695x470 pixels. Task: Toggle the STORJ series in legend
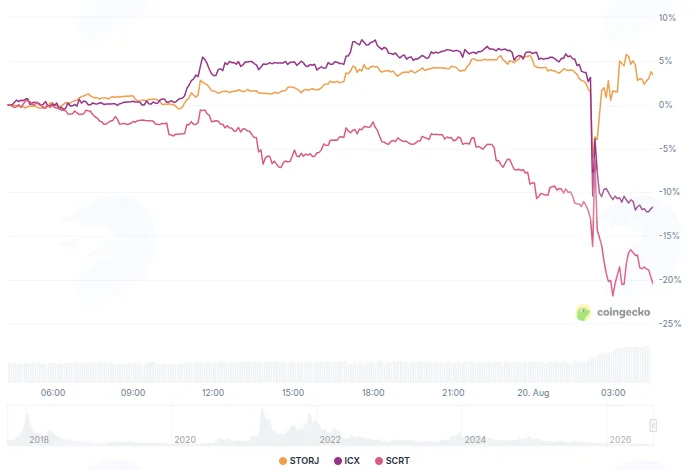[299, 461]
